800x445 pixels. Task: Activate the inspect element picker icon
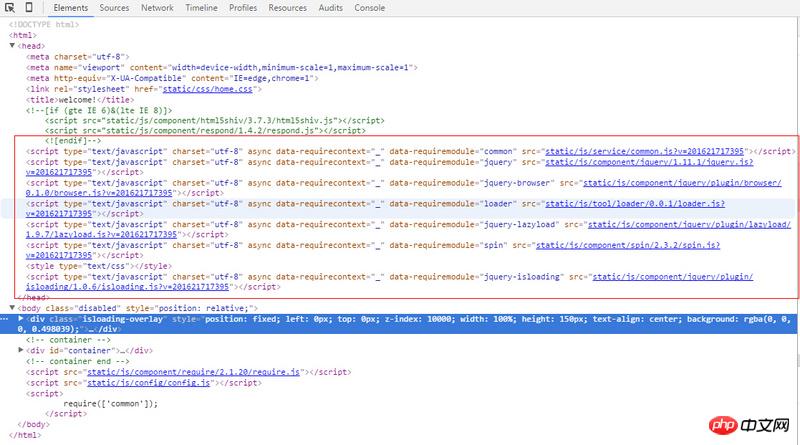point(11,8)
